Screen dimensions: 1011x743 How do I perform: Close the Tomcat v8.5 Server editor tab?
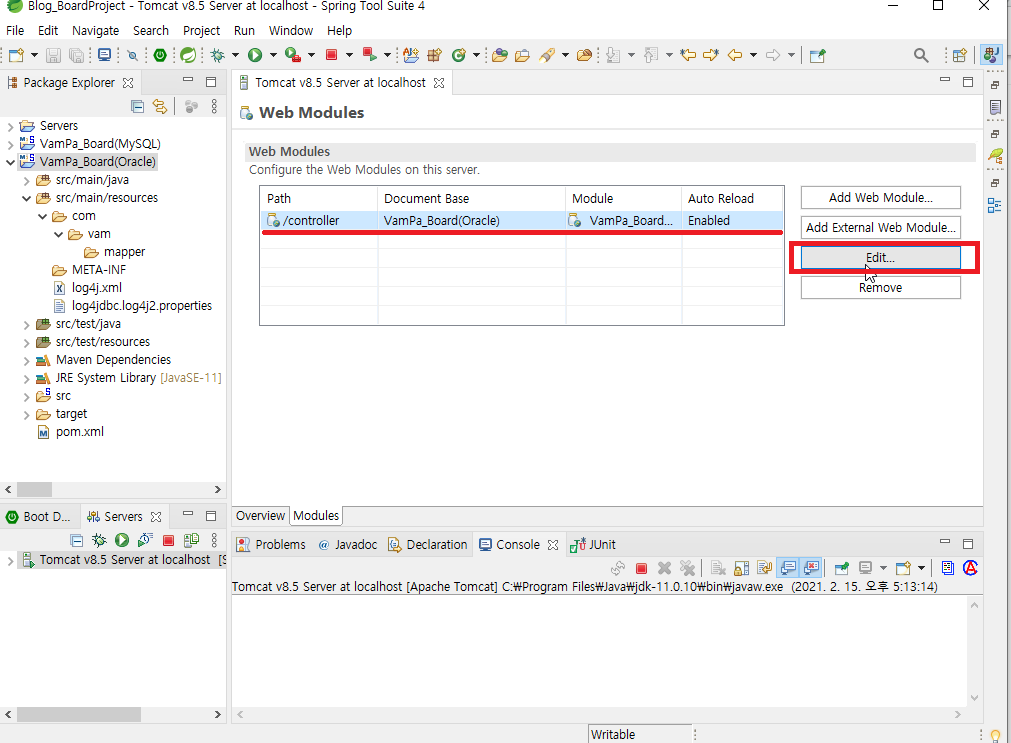(x=439, y=83)
